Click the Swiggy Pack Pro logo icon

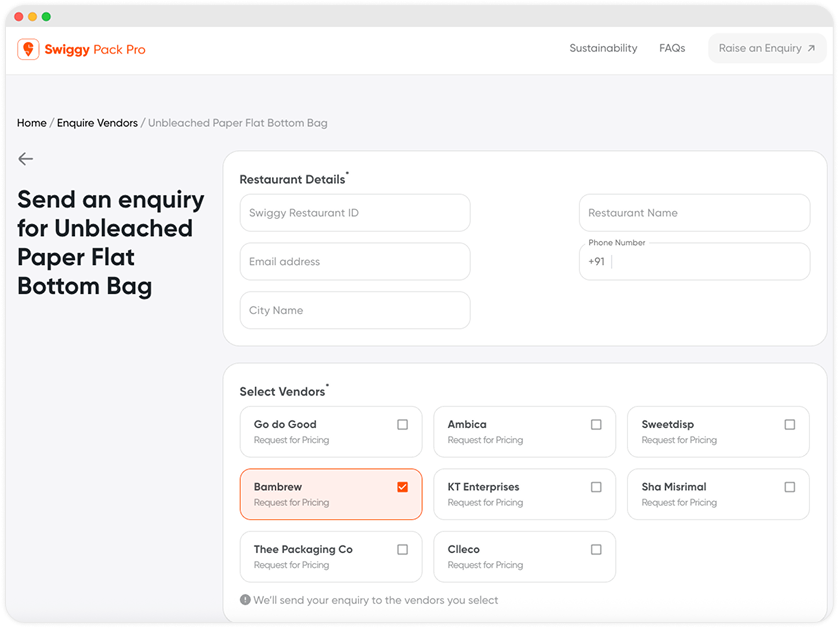coord(28,49)
